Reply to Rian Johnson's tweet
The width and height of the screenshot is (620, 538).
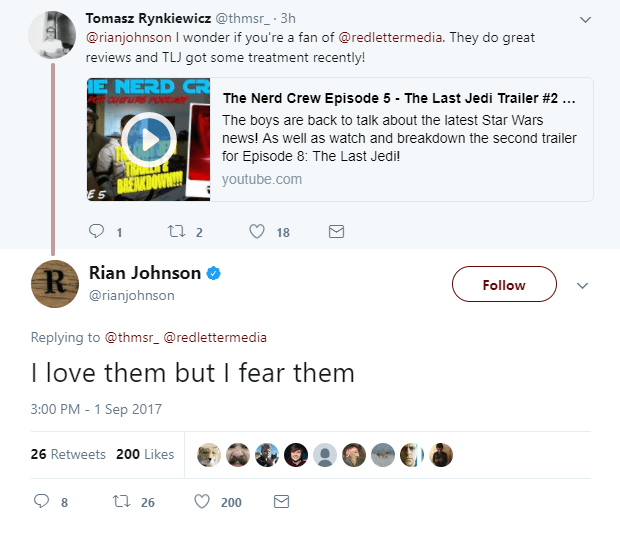click(42, 501)
